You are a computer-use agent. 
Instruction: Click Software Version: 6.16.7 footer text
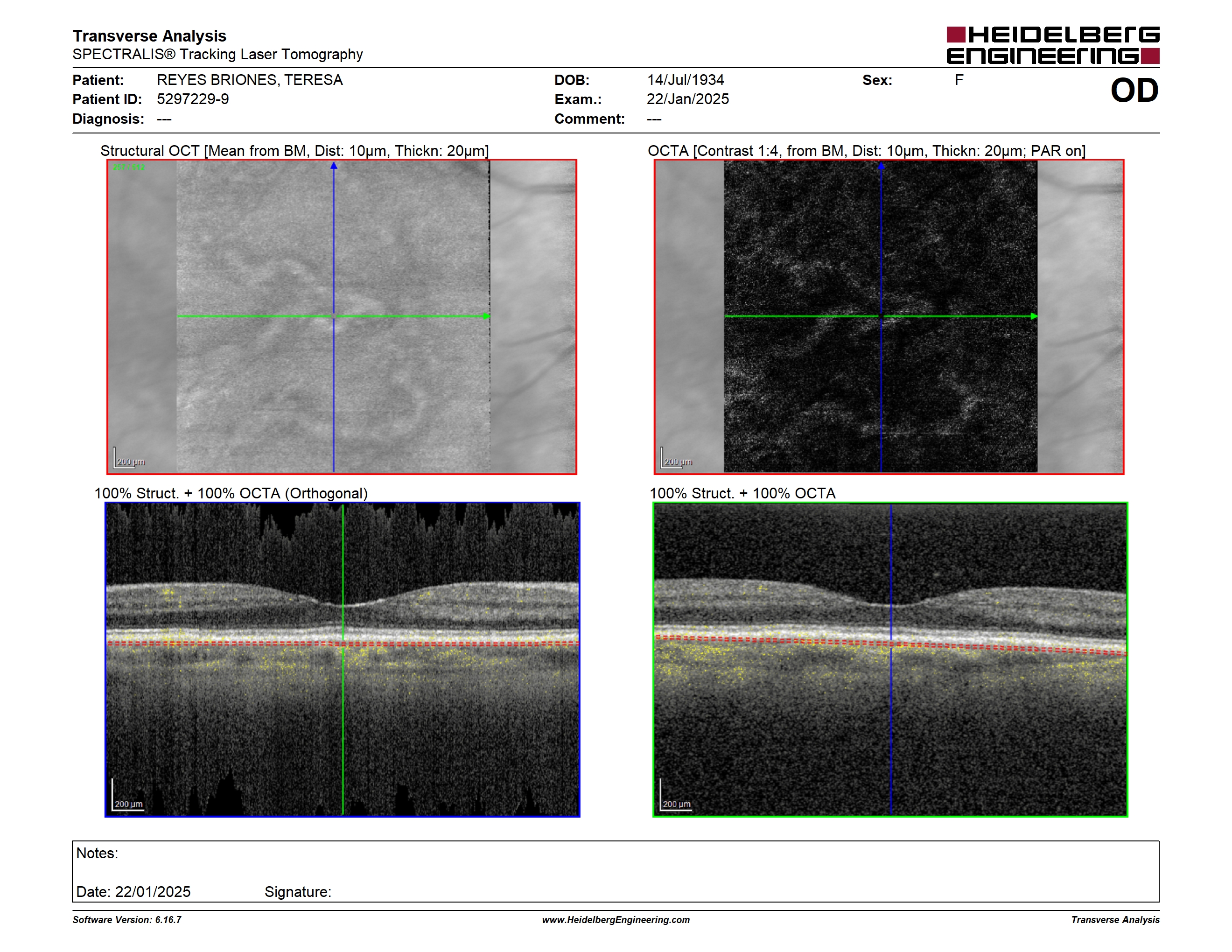[127, 920]
